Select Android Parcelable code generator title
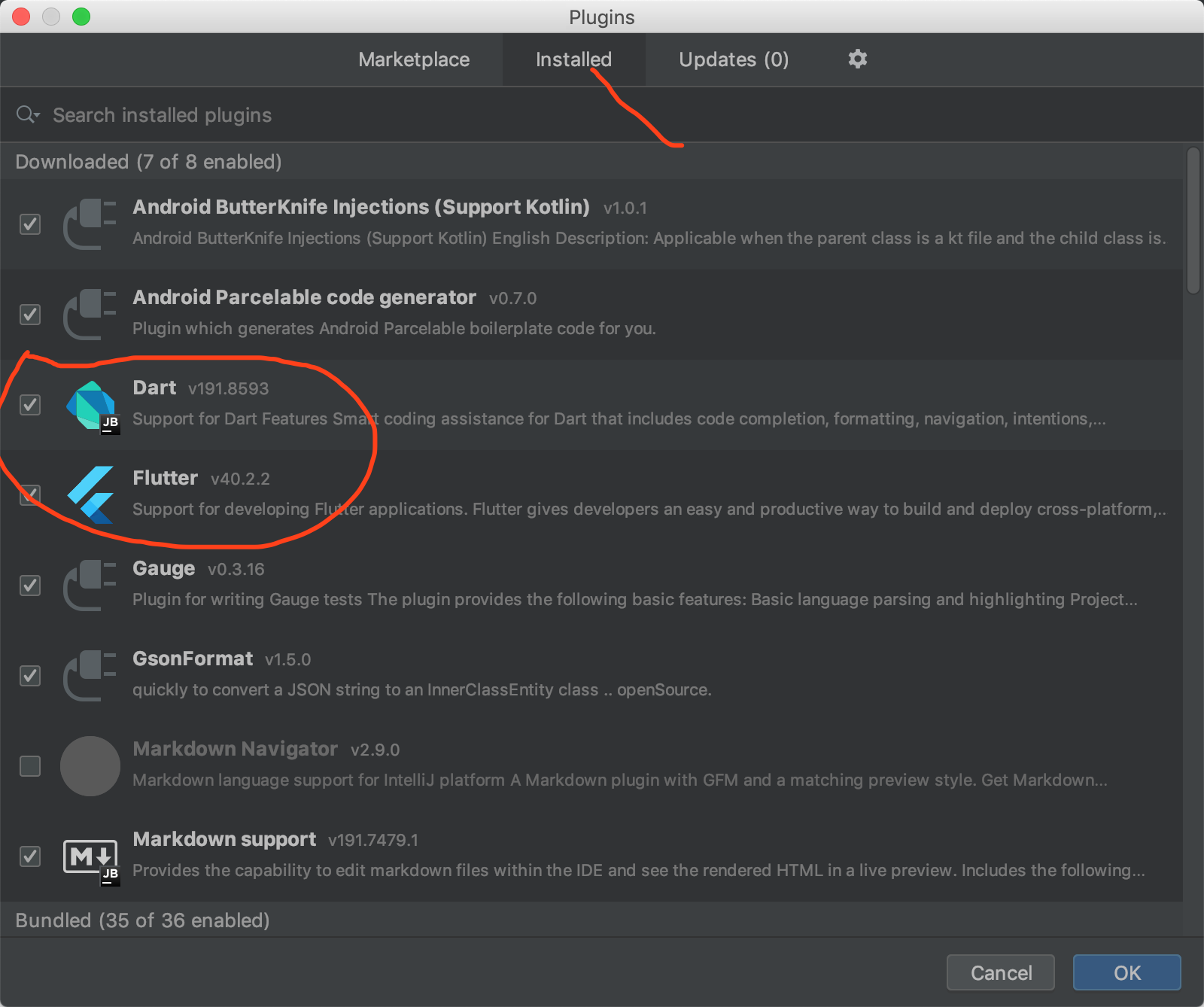 coord(305,297)
